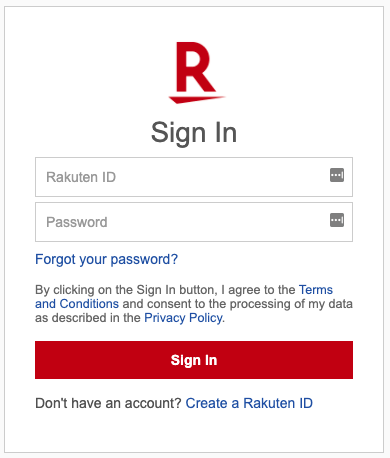Click "consent to the processing of my data" text
This screenshot has width=390, height=458.
point(250,304)
